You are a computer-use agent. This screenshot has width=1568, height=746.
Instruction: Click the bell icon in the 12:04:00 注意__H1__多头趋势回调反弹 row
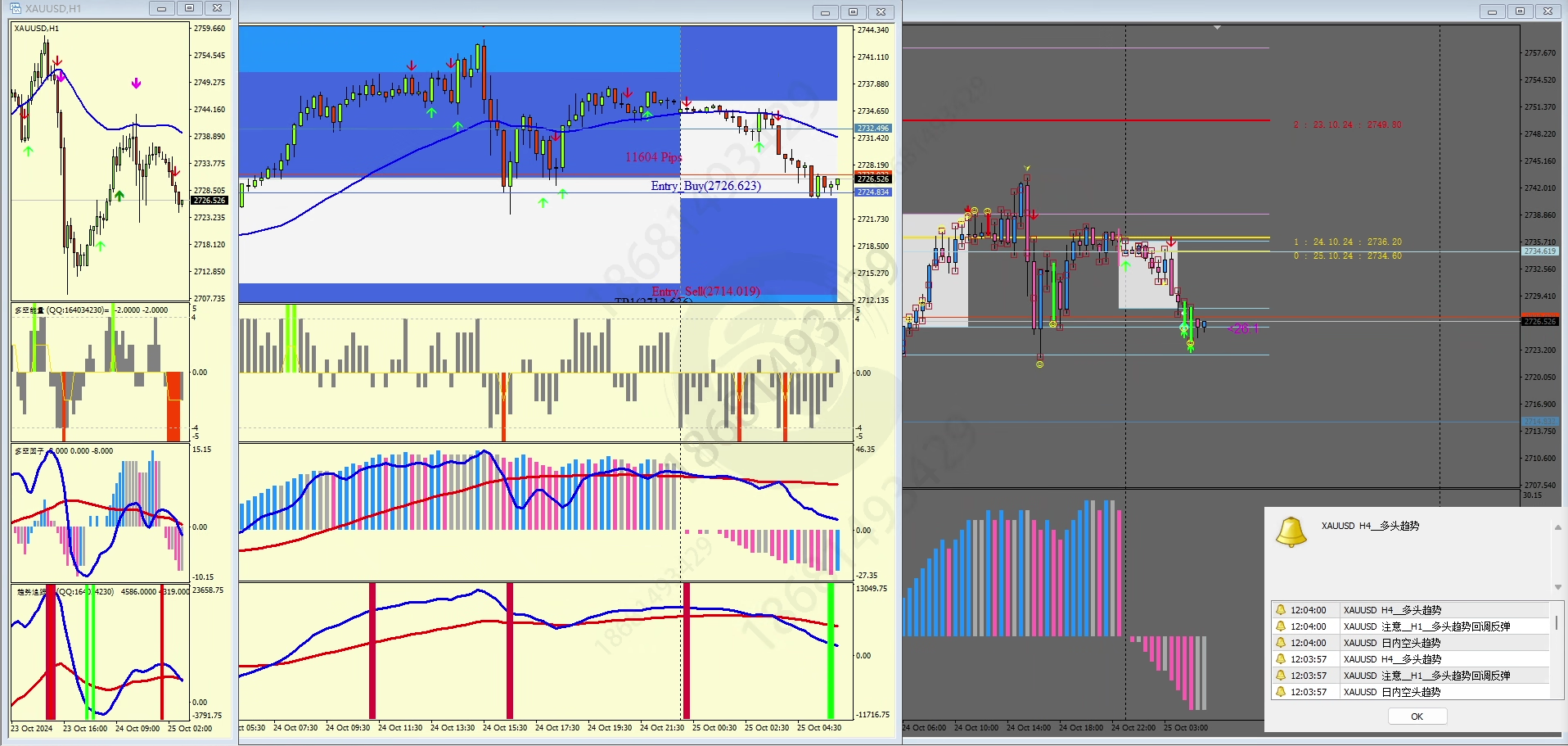[1281, 626]
